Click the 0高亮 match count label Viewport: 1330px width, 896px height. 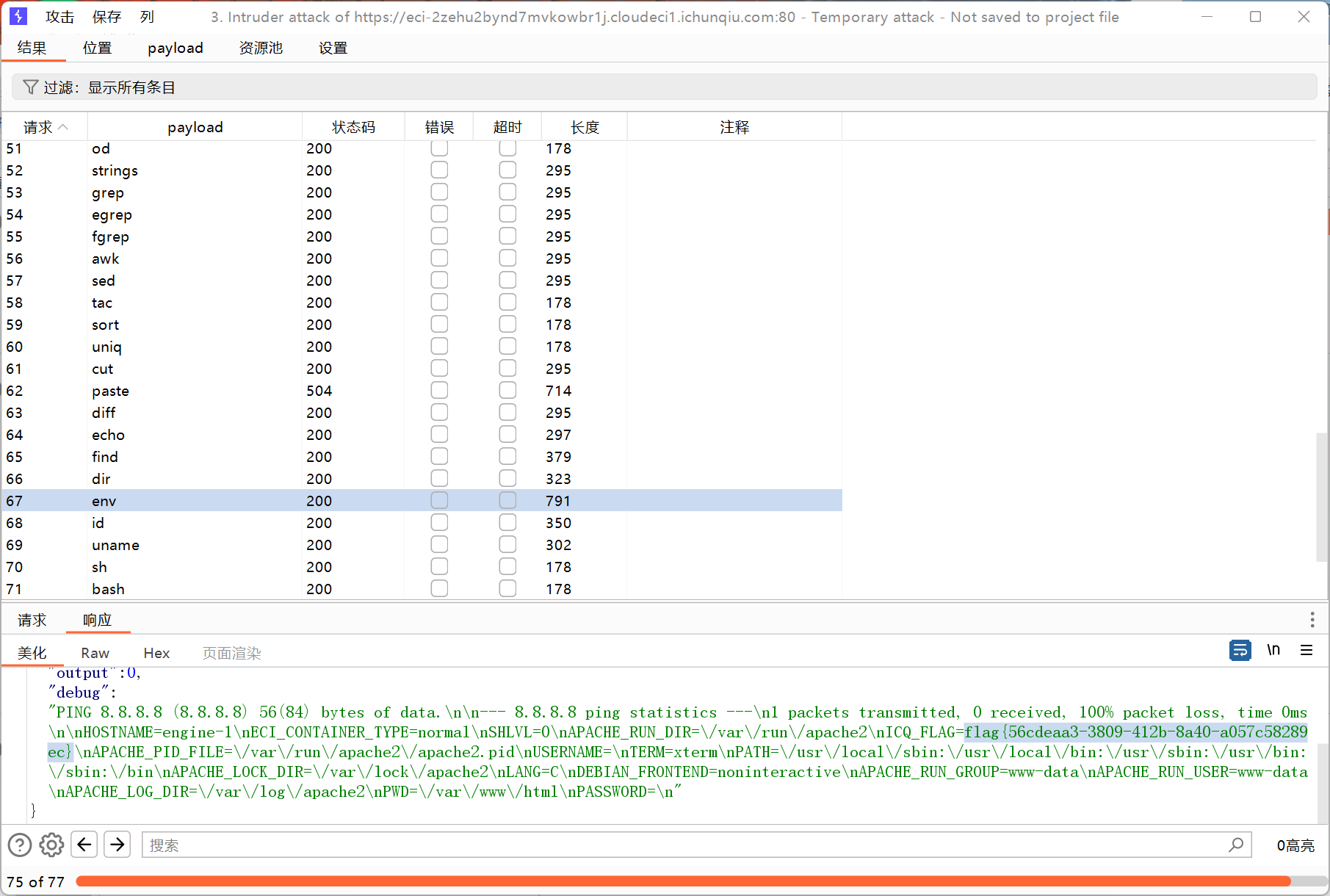1295,845
